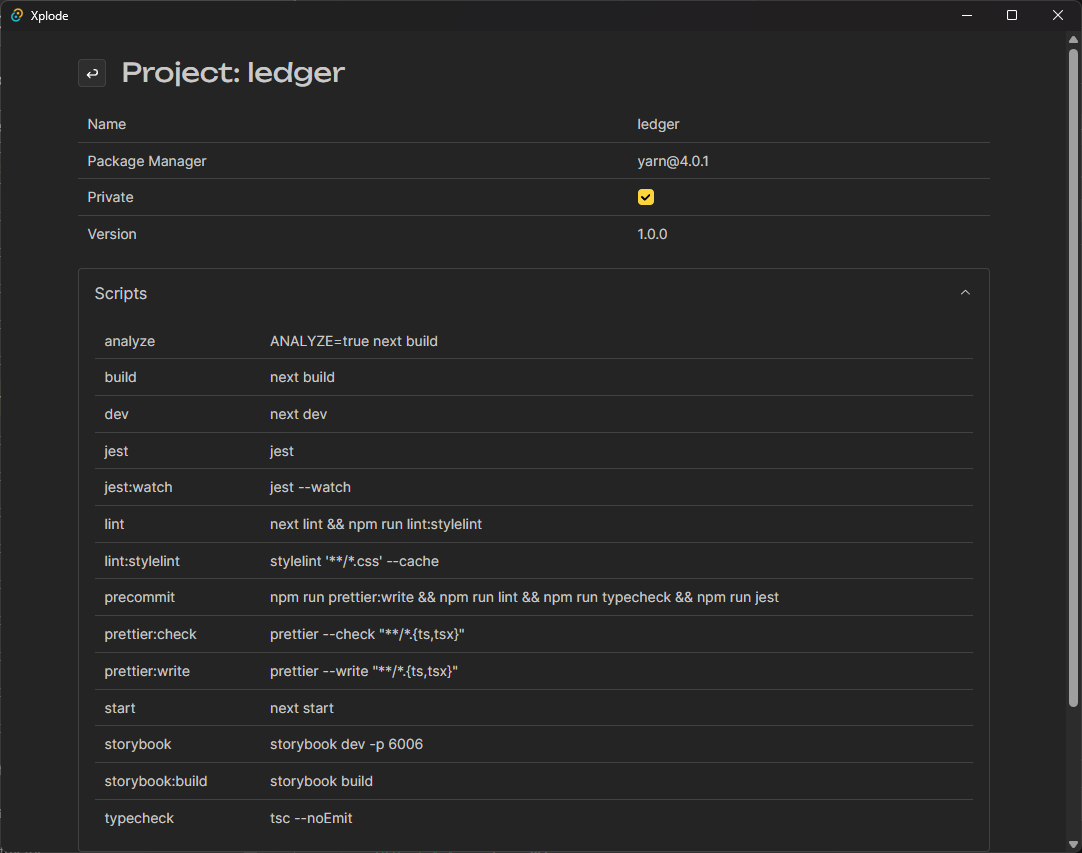This screenshot has width=1082, height=853.
Task: Click the 1.0.0 version value
Action: [x=652, y=234]
